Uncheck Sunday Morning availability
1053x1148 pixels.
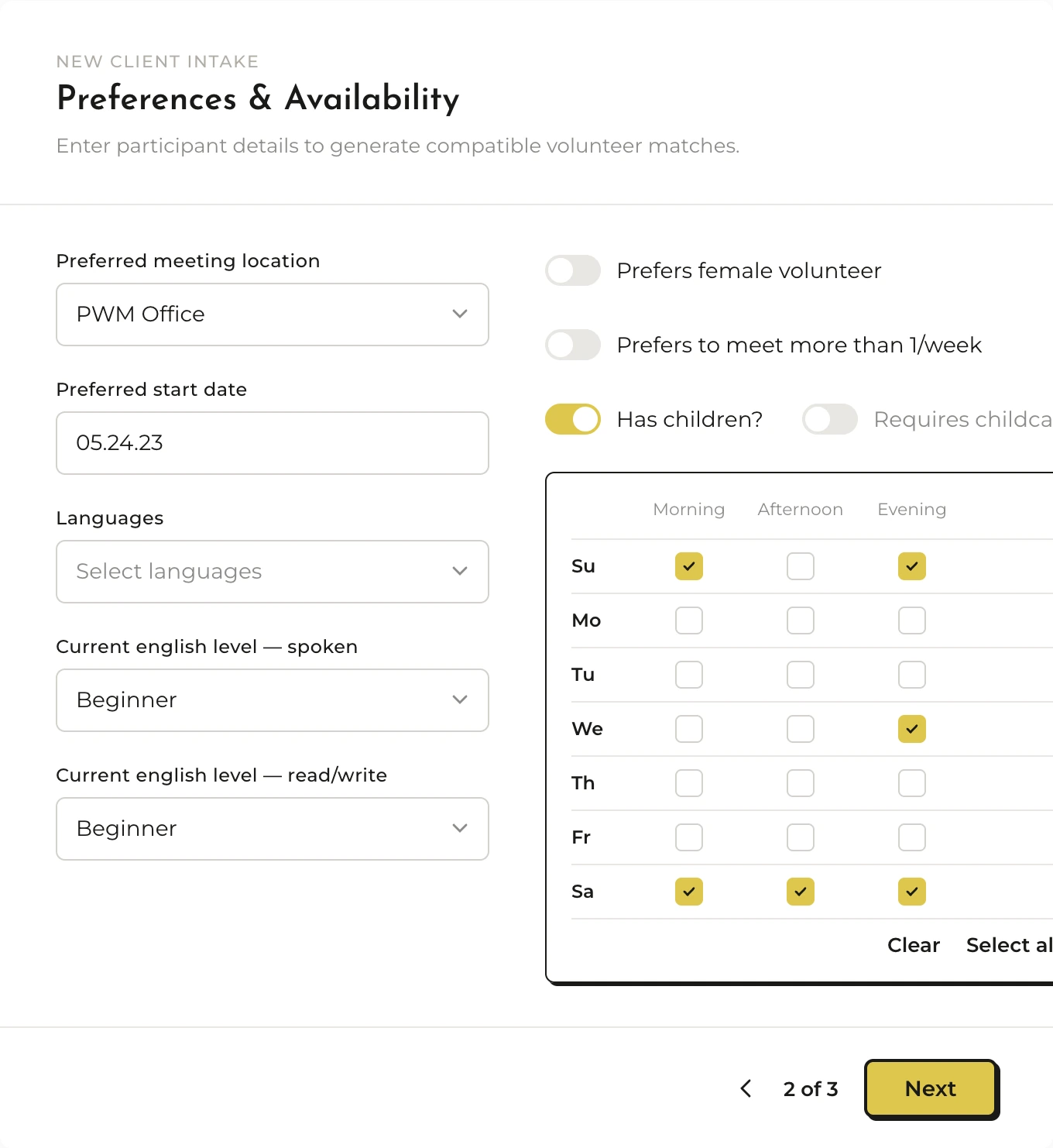click(689, 566)
